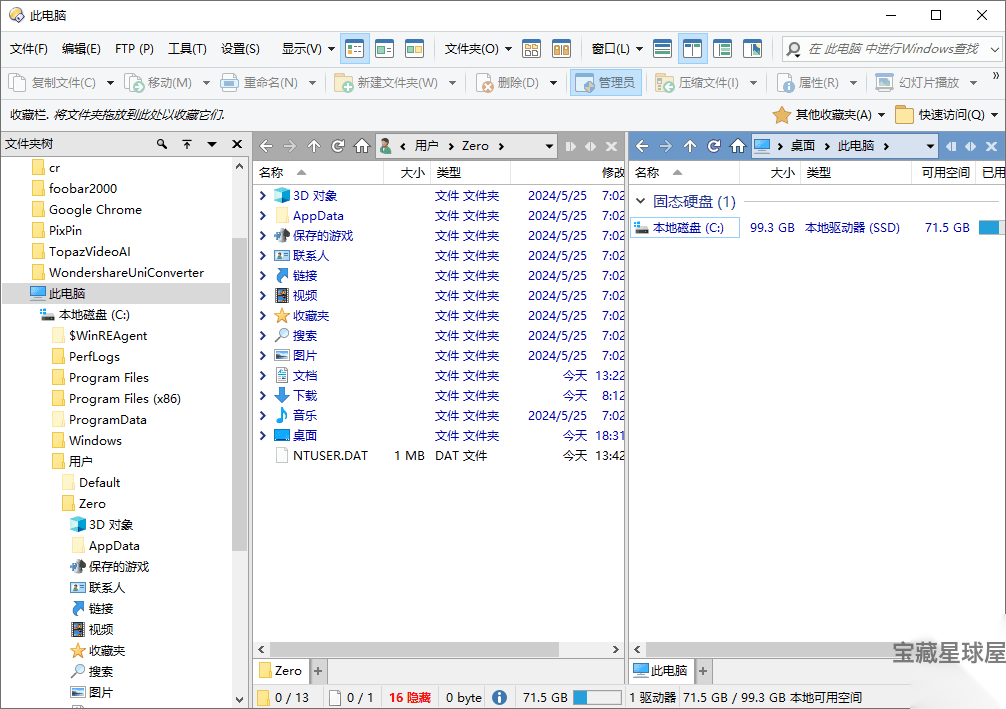Screen dimensions: 1006x709
Task: Select the NTUSER.DAT file
Action: pos(330,456)
